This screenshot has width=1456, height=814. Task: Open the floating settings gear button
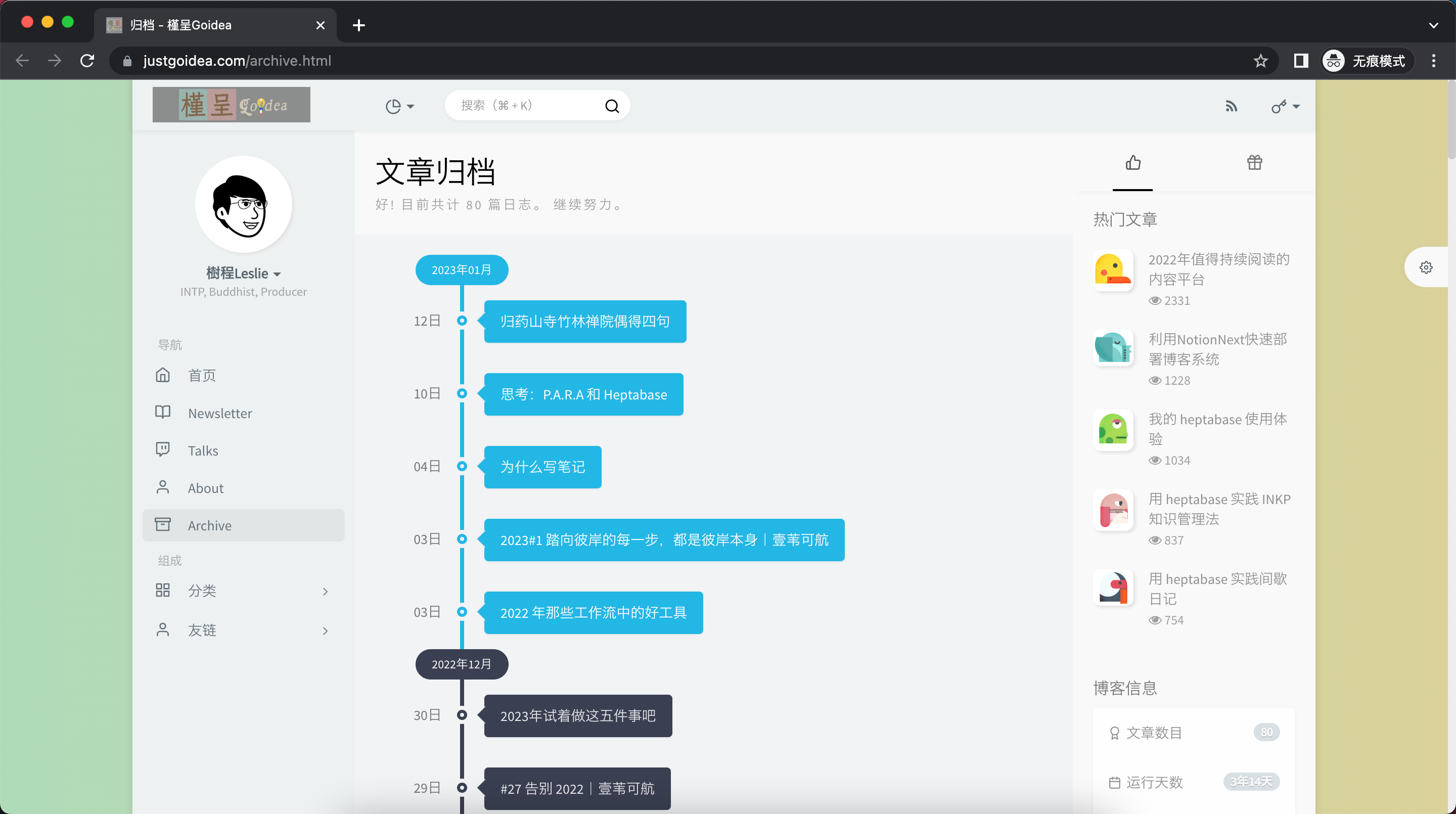(1426, 267)
